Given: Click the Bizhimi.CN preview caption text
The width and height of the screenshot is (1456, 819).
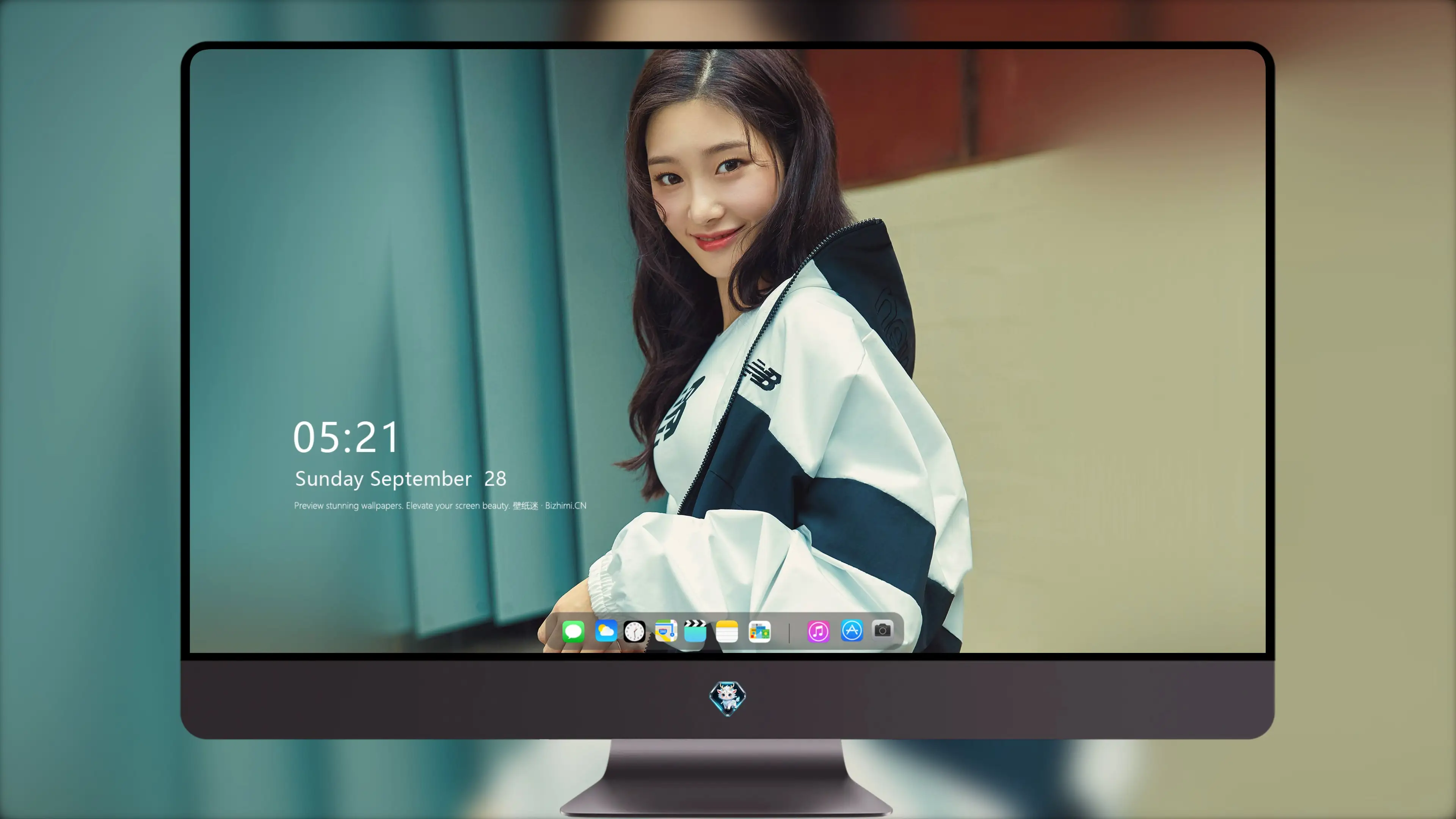Looking at the screenshot, I should pos(440,505).
